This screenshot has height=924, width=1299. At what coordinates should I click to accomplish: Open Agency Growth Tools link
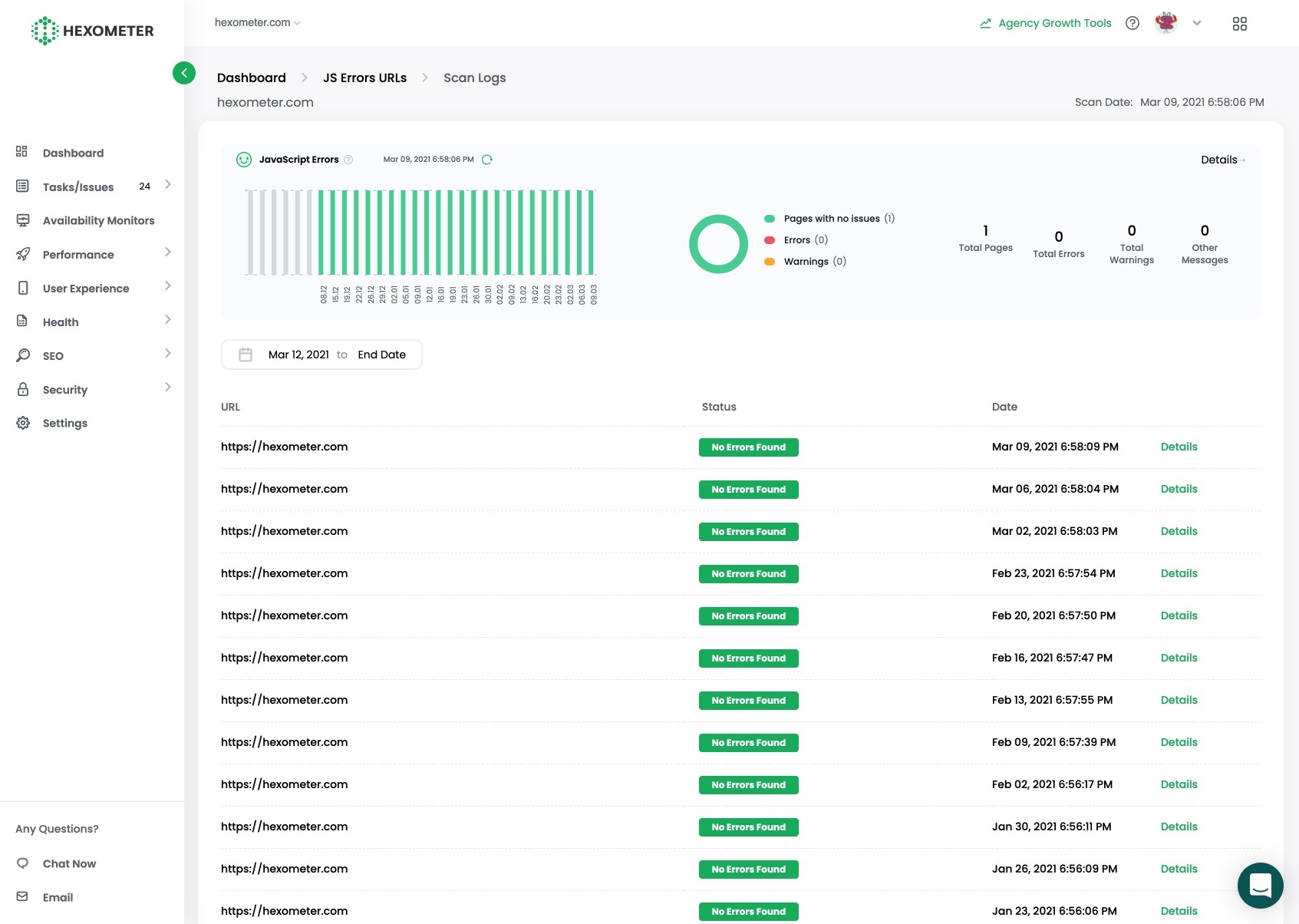point(1055,23)
